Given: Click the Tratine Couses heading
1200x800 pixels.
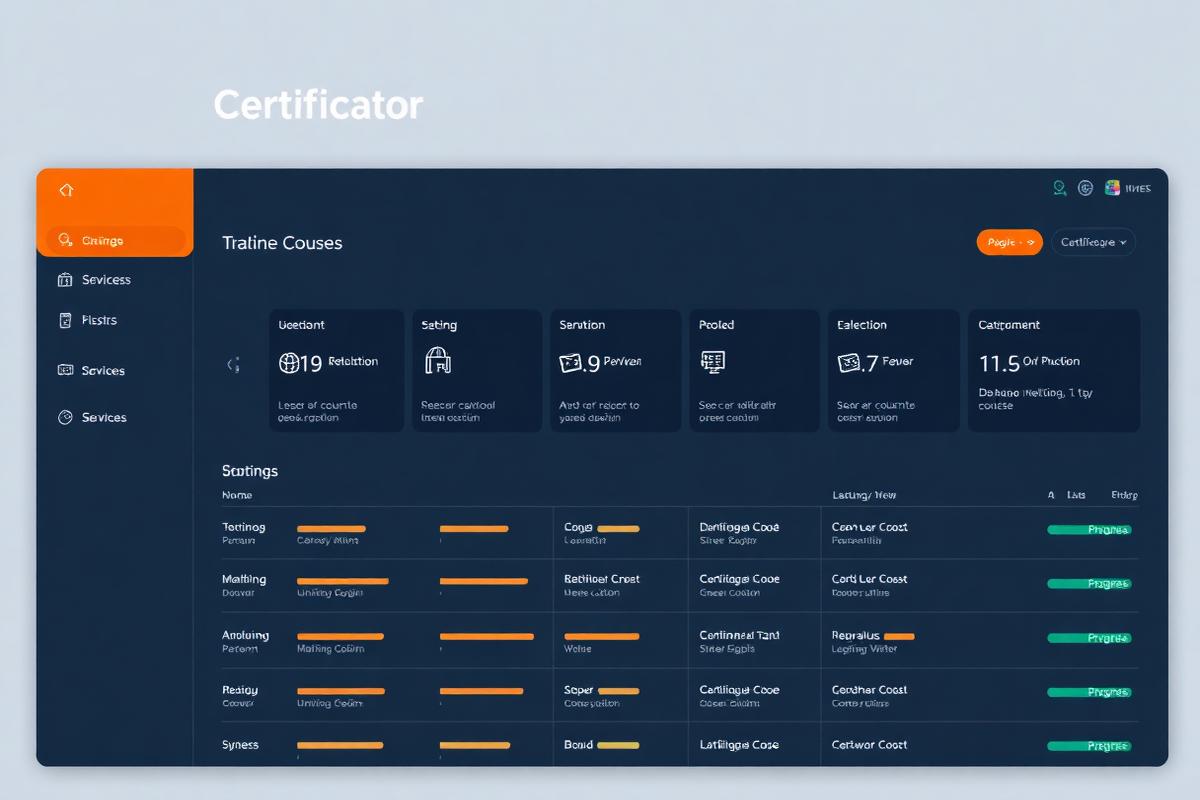Looking at the screenshot, I should click(282, 243).
